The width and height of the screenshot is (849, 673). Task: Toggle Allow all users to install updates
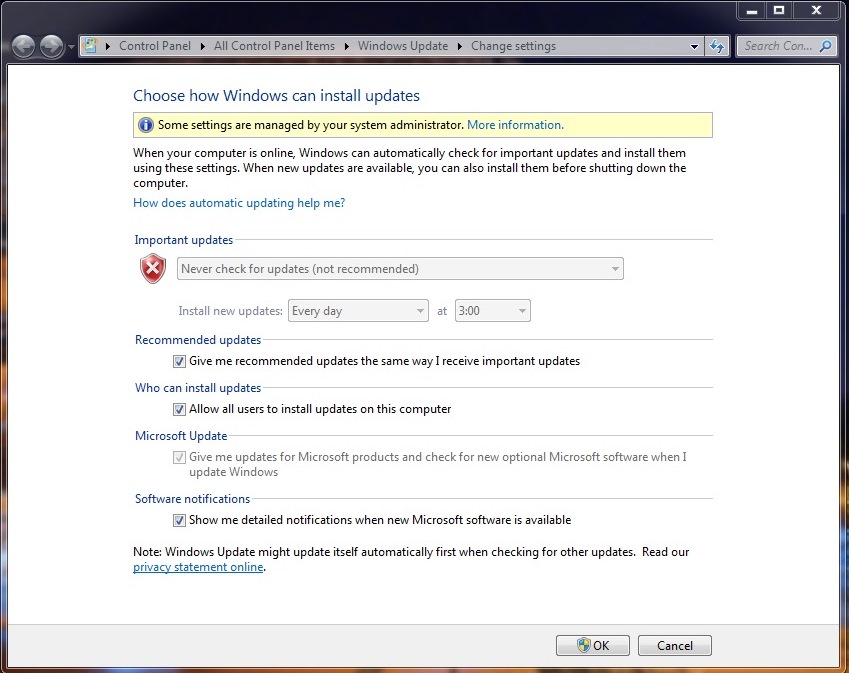coord(179,409)
